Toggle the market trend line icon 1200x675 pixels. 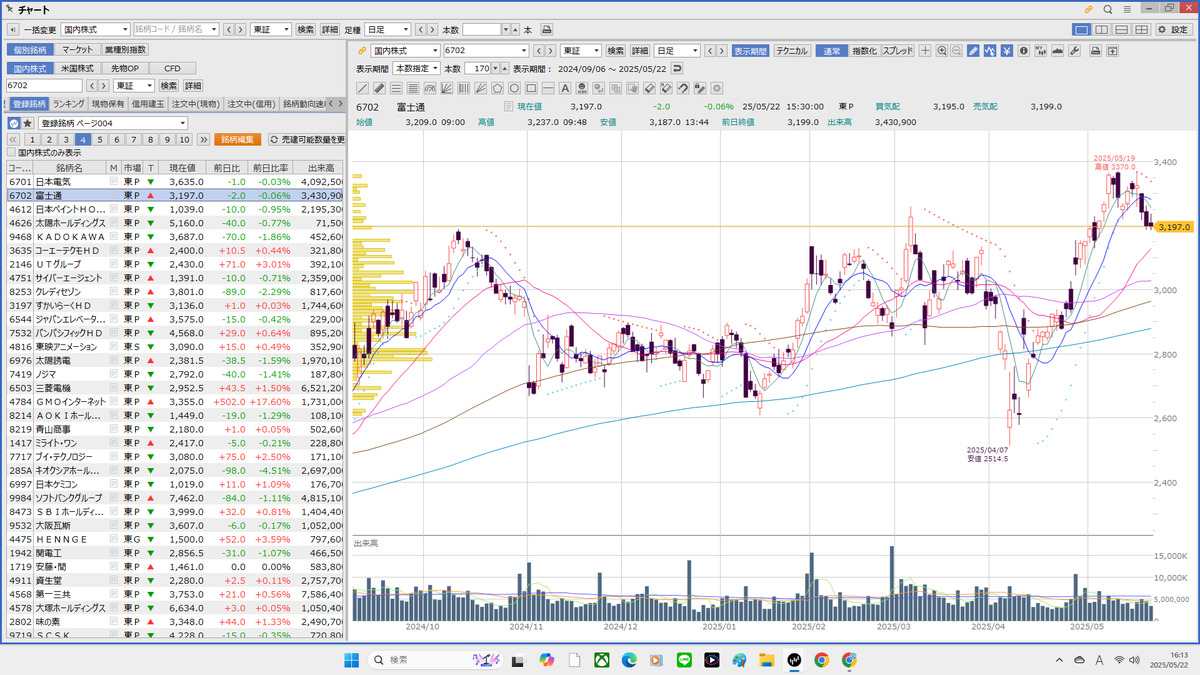click(x=990, y=51)
